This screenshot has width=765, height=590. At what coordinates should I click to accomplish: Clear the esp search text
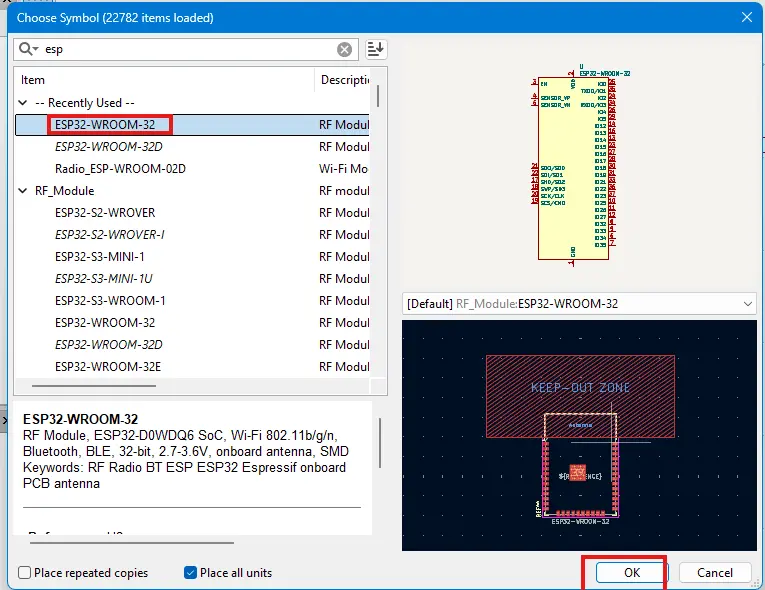pos(344,49)
